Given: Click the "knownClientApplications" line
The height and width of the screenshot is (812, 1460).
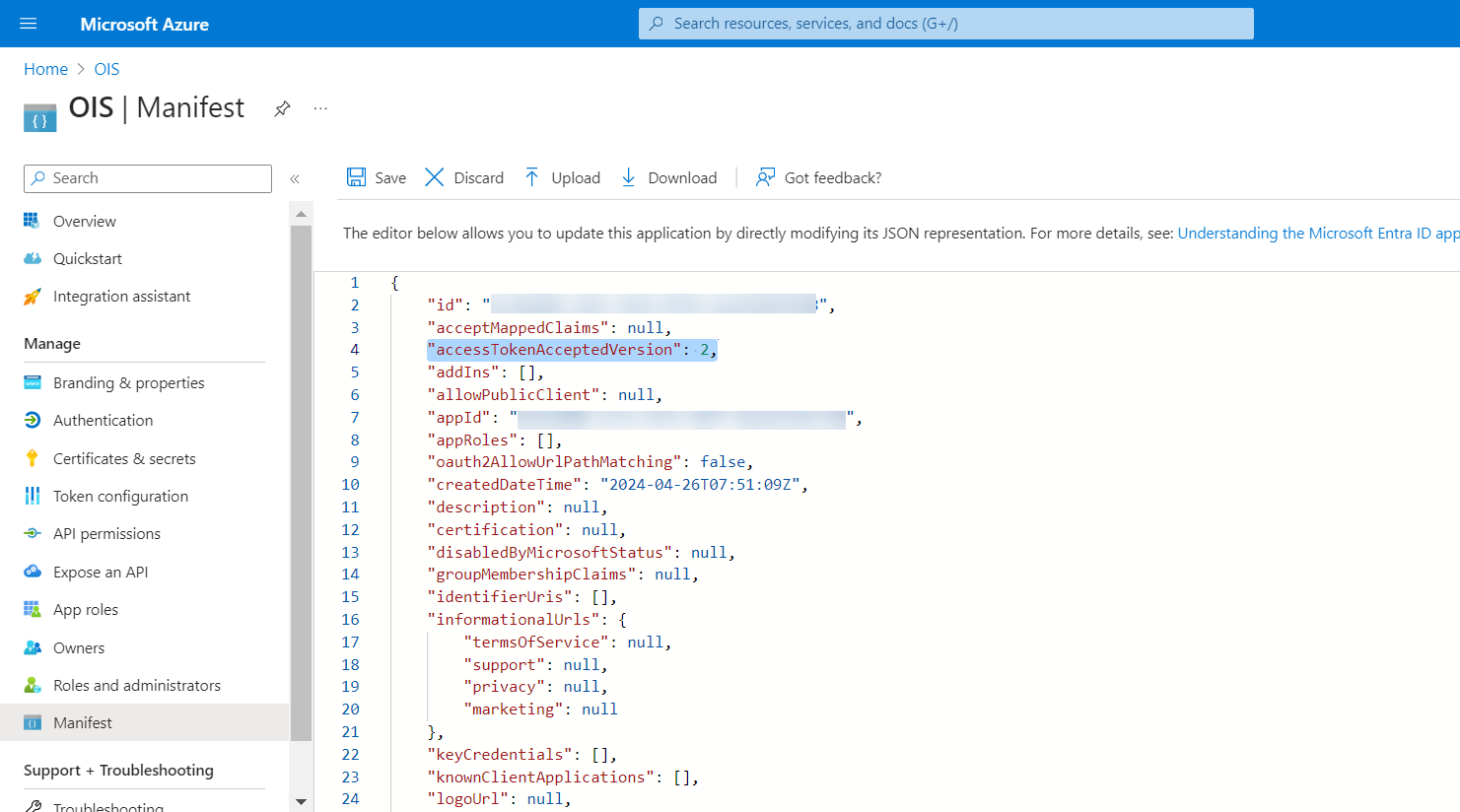Looking at the screenshot, I should click(563, 778).
